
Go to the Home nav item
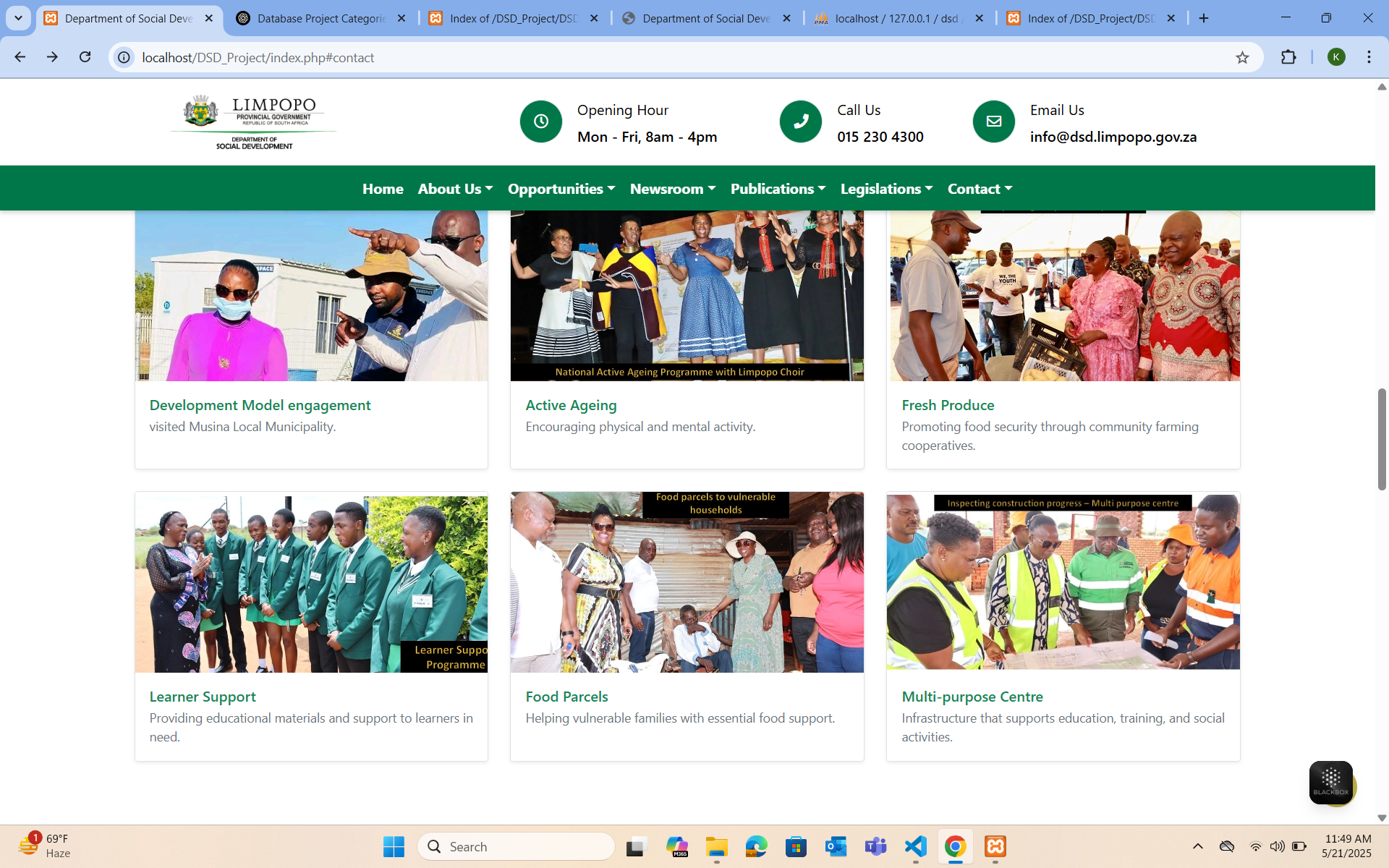[x=383, y=189]
